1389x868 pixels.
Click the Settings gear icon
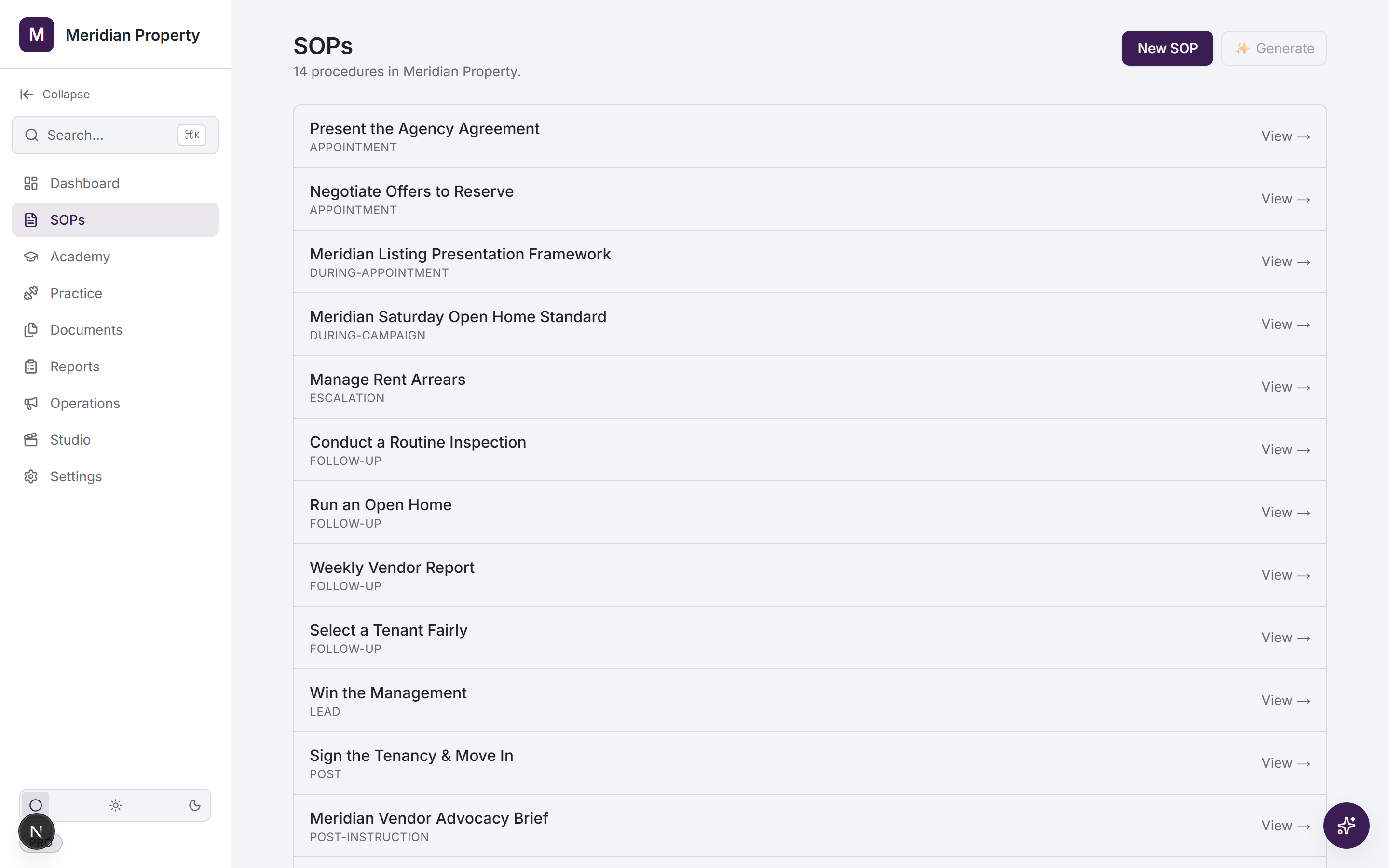point(31,476)
